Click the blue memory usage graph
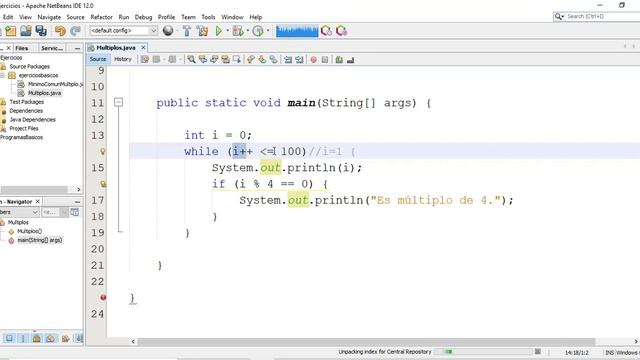The width and height of the screenshot is (640, 360). [297, 31]
